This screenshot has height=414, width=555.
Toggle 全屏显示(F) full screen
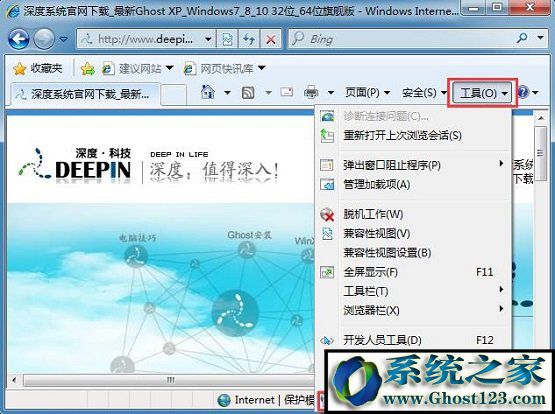coord(413,272)
